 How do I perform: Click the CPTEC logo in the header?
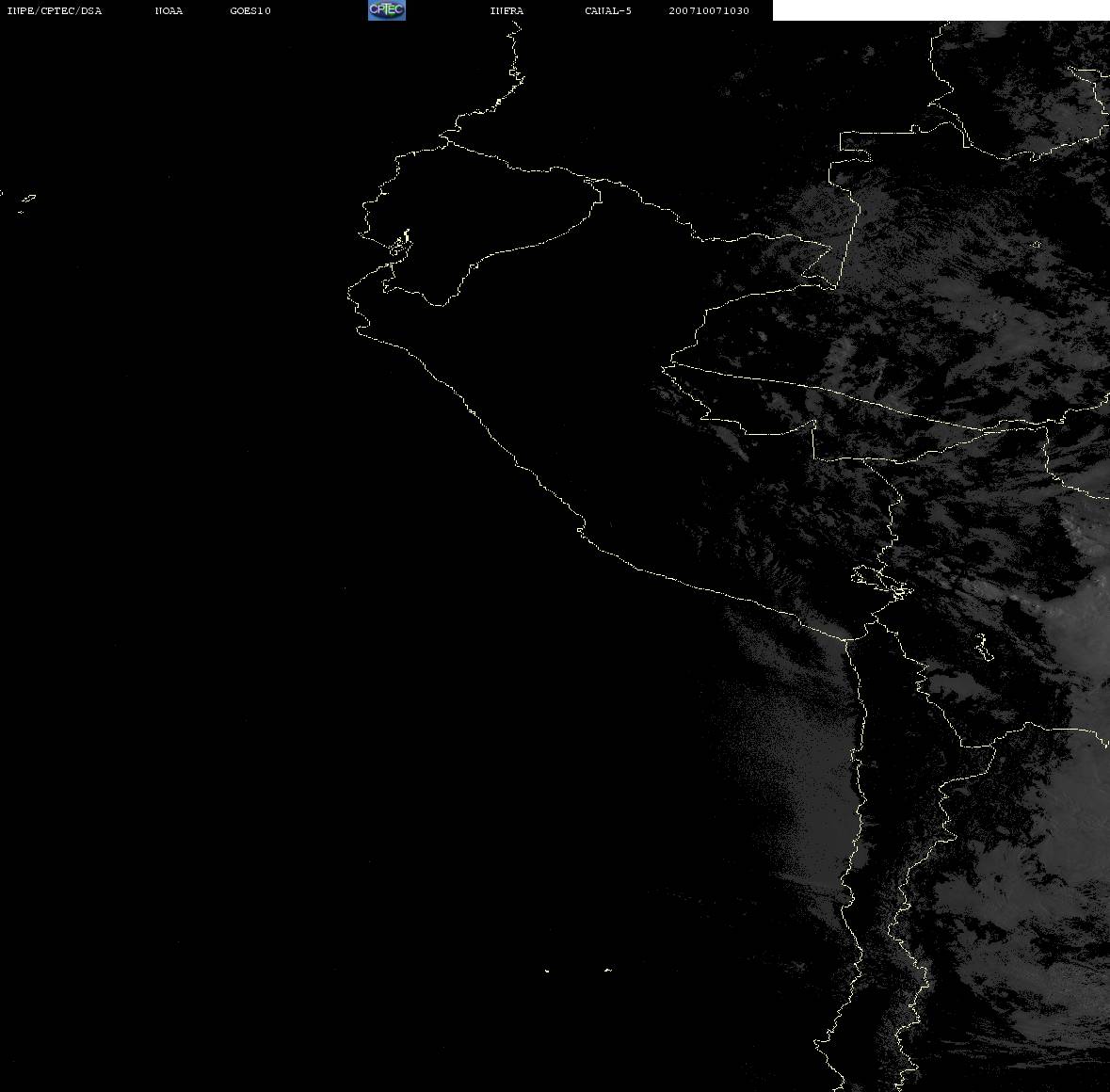click(387, 10)
